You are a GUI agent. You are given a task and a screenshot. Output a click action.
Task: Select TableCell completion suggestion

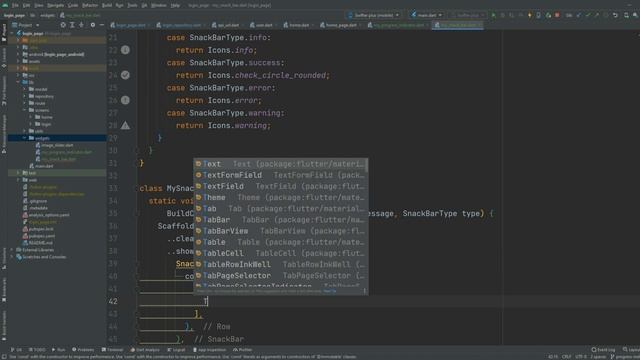tap(280, 253)
